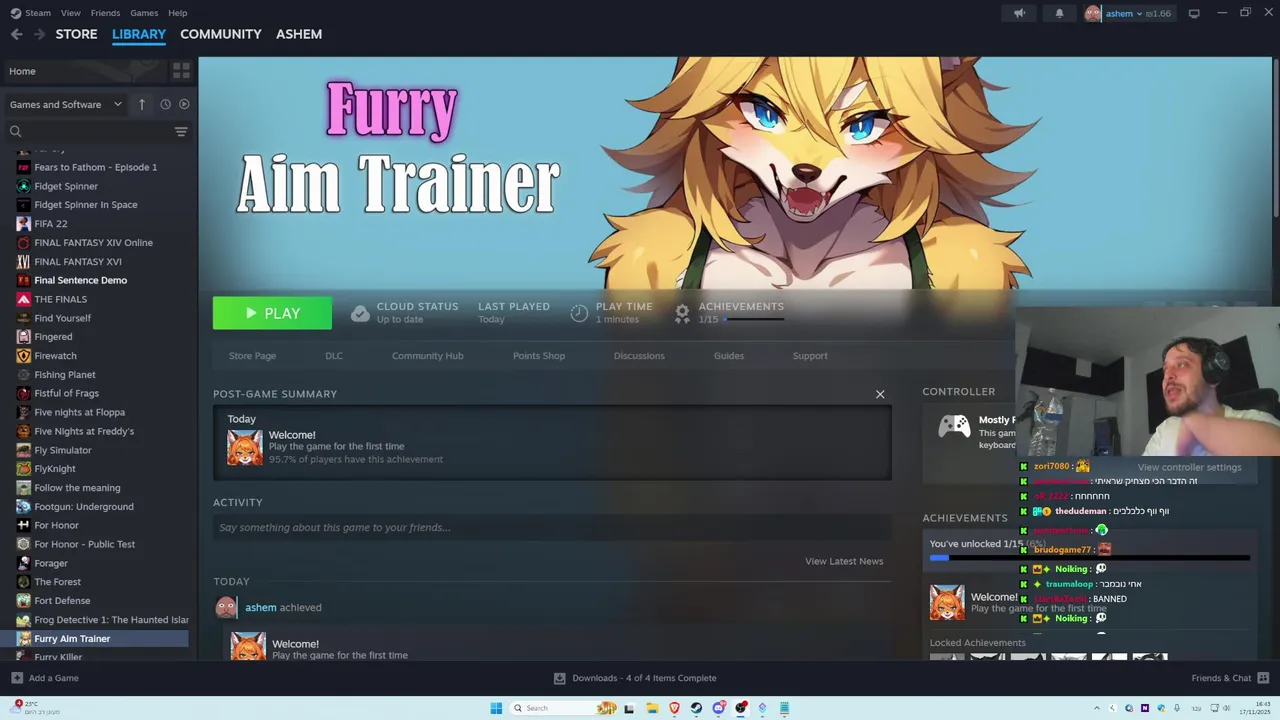
Task: Open the achievements gear icon
Action: (x=682, y=313)
